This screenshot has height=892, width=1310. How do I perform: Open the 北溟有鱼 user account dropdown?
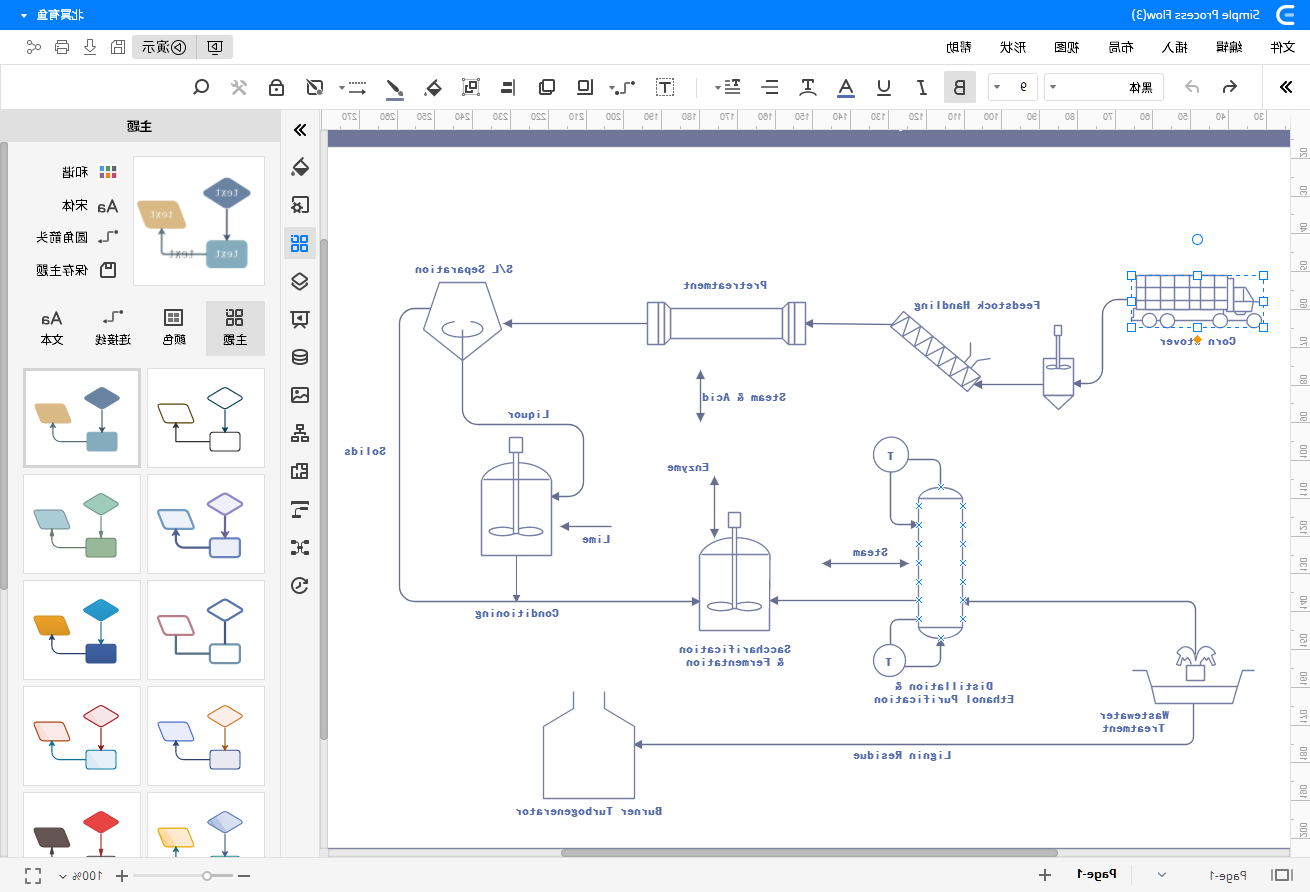point(52,15)
